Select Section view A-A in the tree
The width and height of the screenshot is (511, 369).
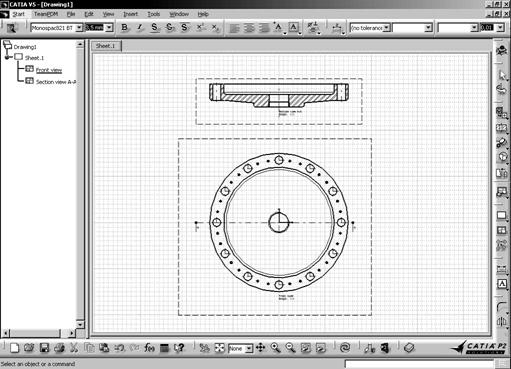[56, 82]
